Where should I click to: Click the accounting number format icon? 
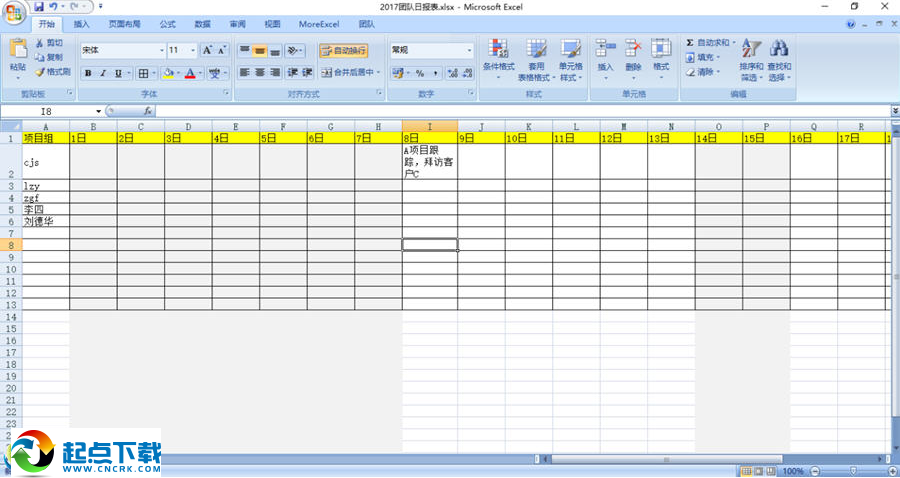click(398, 73)
